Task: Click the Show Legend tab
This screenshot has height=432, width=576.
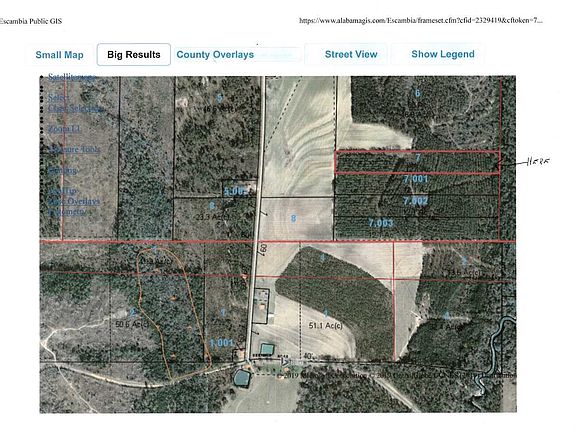Action: 443,54
